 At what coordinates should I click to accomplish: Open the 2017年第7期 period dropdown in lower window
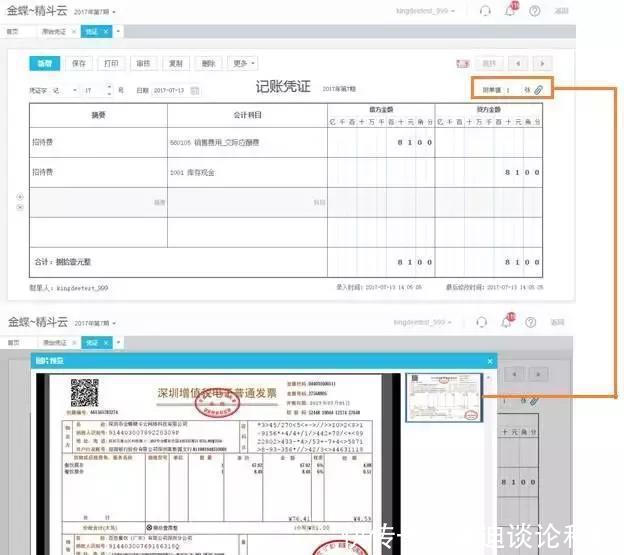(95, 323)
